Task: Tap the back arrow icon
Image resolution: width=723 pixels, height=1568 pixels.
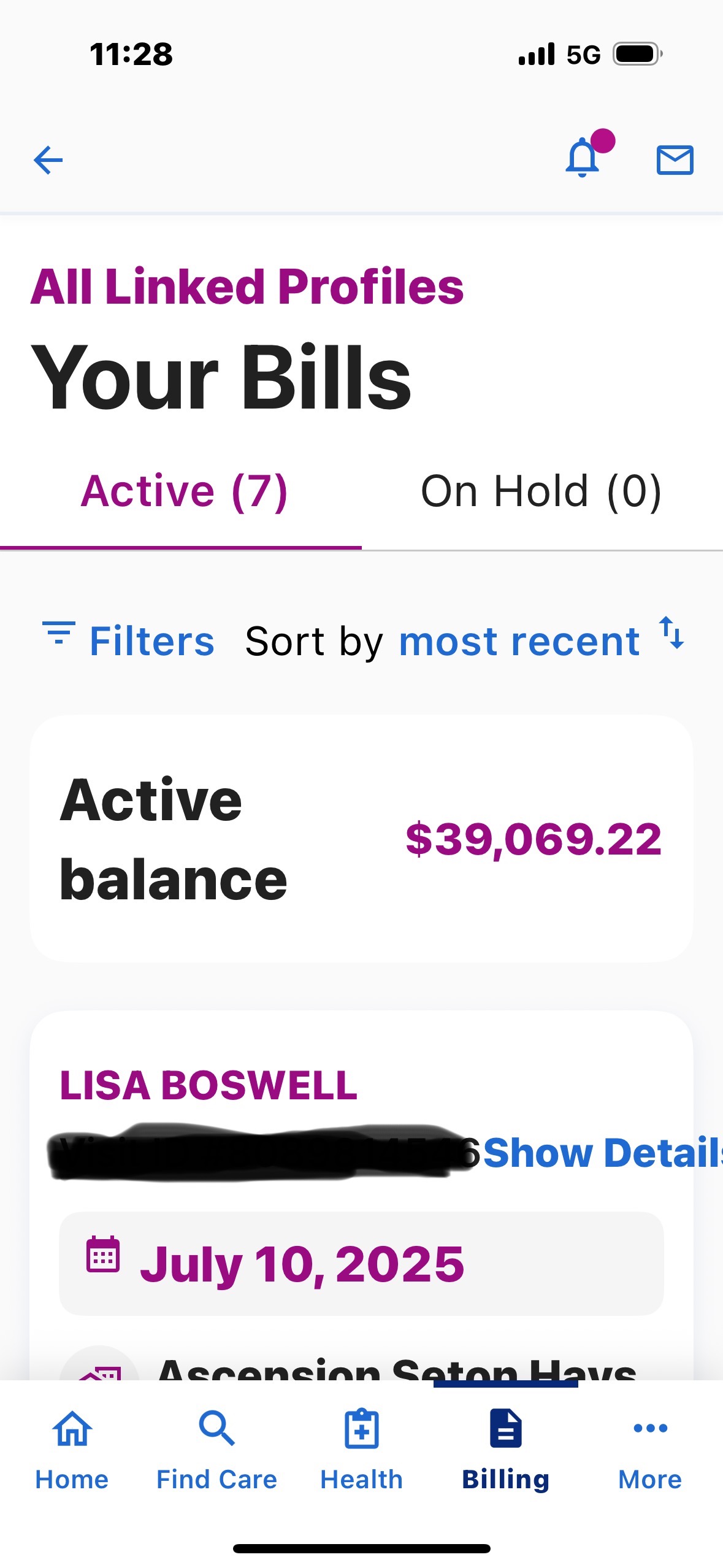Action: [x=48, y=161]
